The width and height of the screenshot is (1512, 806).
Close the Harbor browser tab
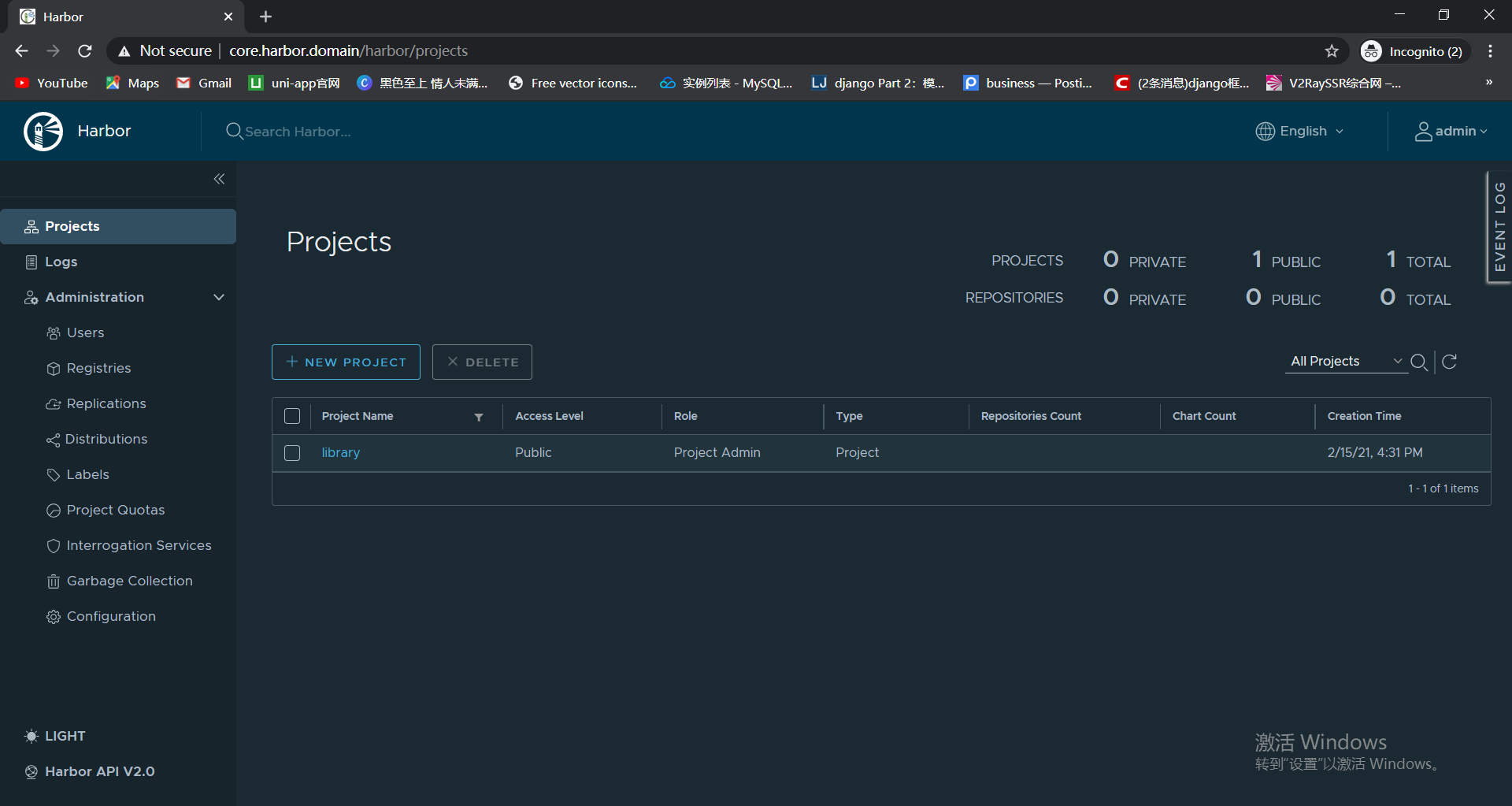pyautogui.click(x=228, y=17)
